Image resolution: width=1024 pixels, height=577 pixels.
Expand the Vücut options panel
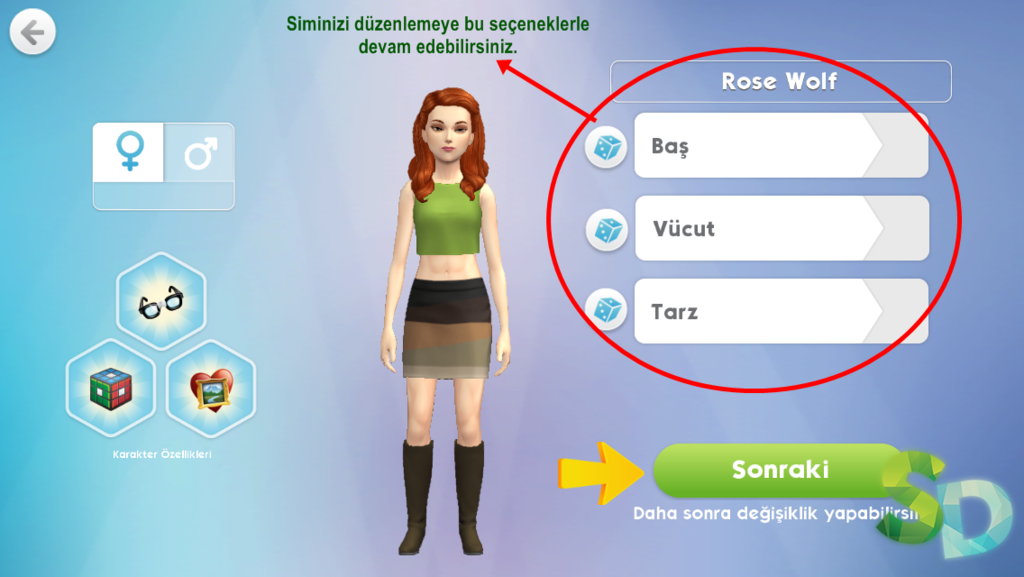[782, 228]
